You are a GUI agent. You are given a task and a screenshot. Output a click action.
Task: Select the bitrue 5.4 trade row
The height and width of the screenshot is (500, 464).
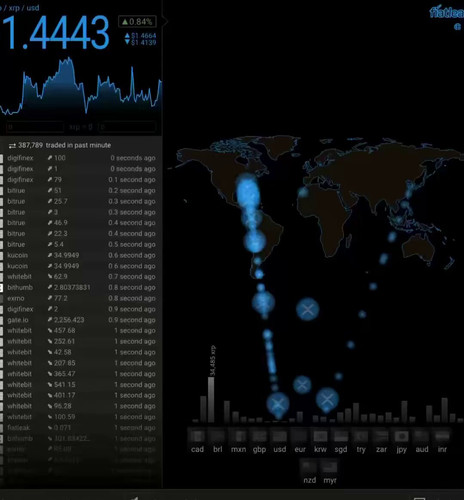(81, 244)
